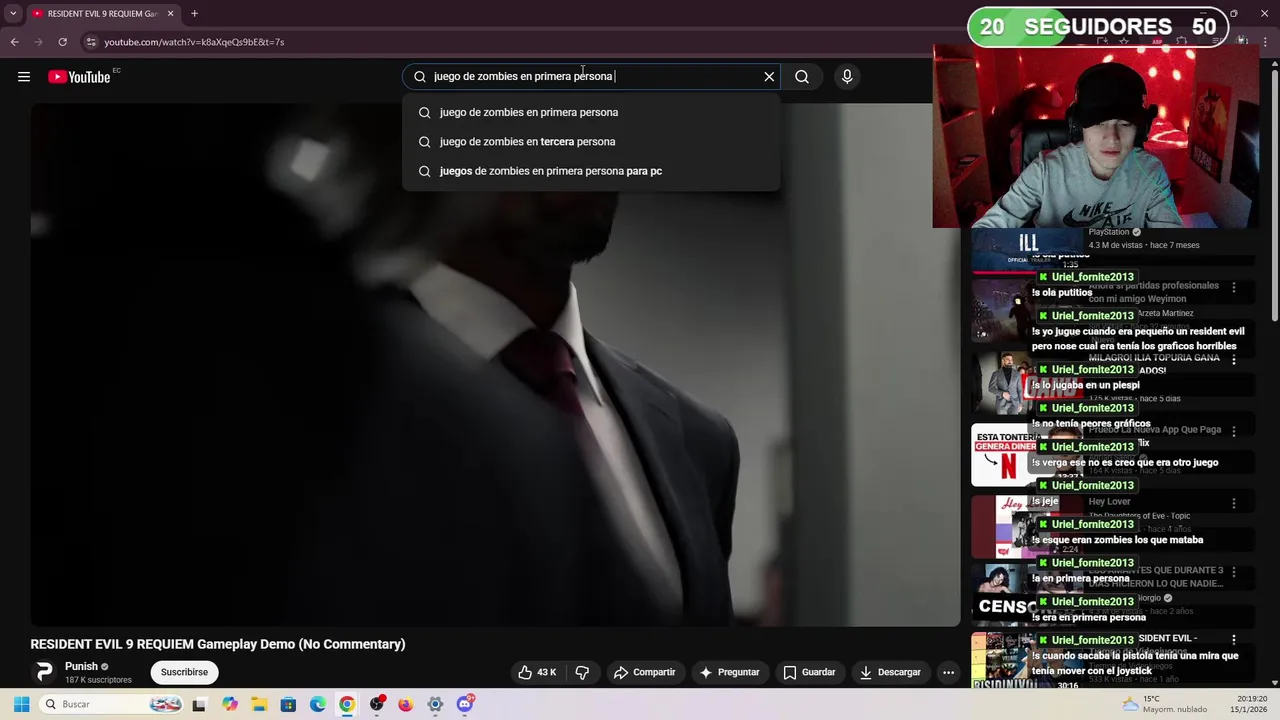
Task: Save the video with Guardar
Action: 809,672
